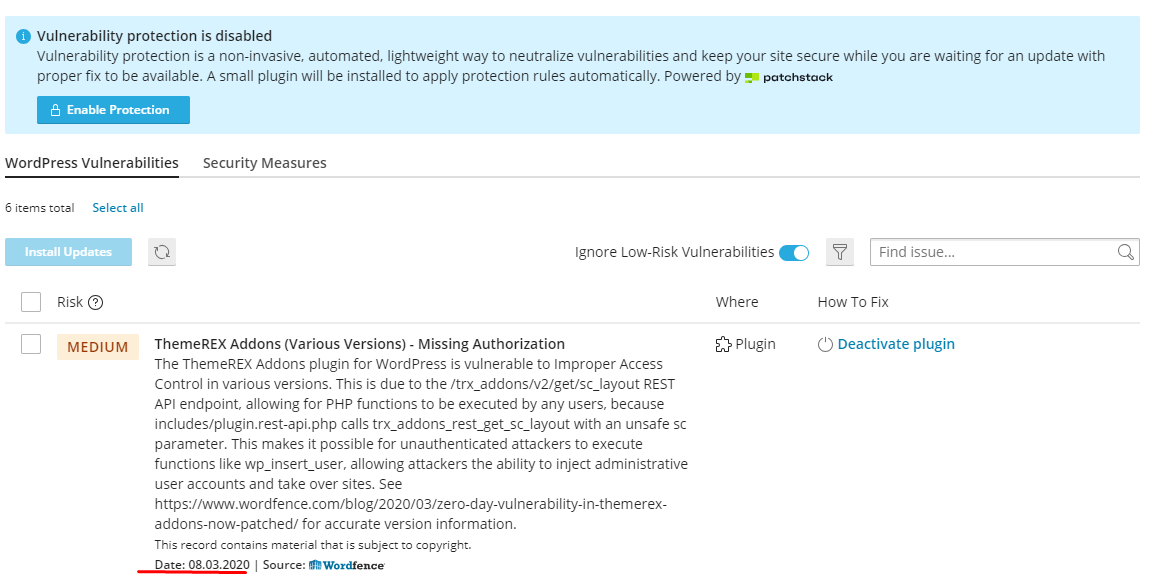The width and height of the screenshot is (1163, 578).
Task: Click the Enable Protection button
Action: point(113,110)
